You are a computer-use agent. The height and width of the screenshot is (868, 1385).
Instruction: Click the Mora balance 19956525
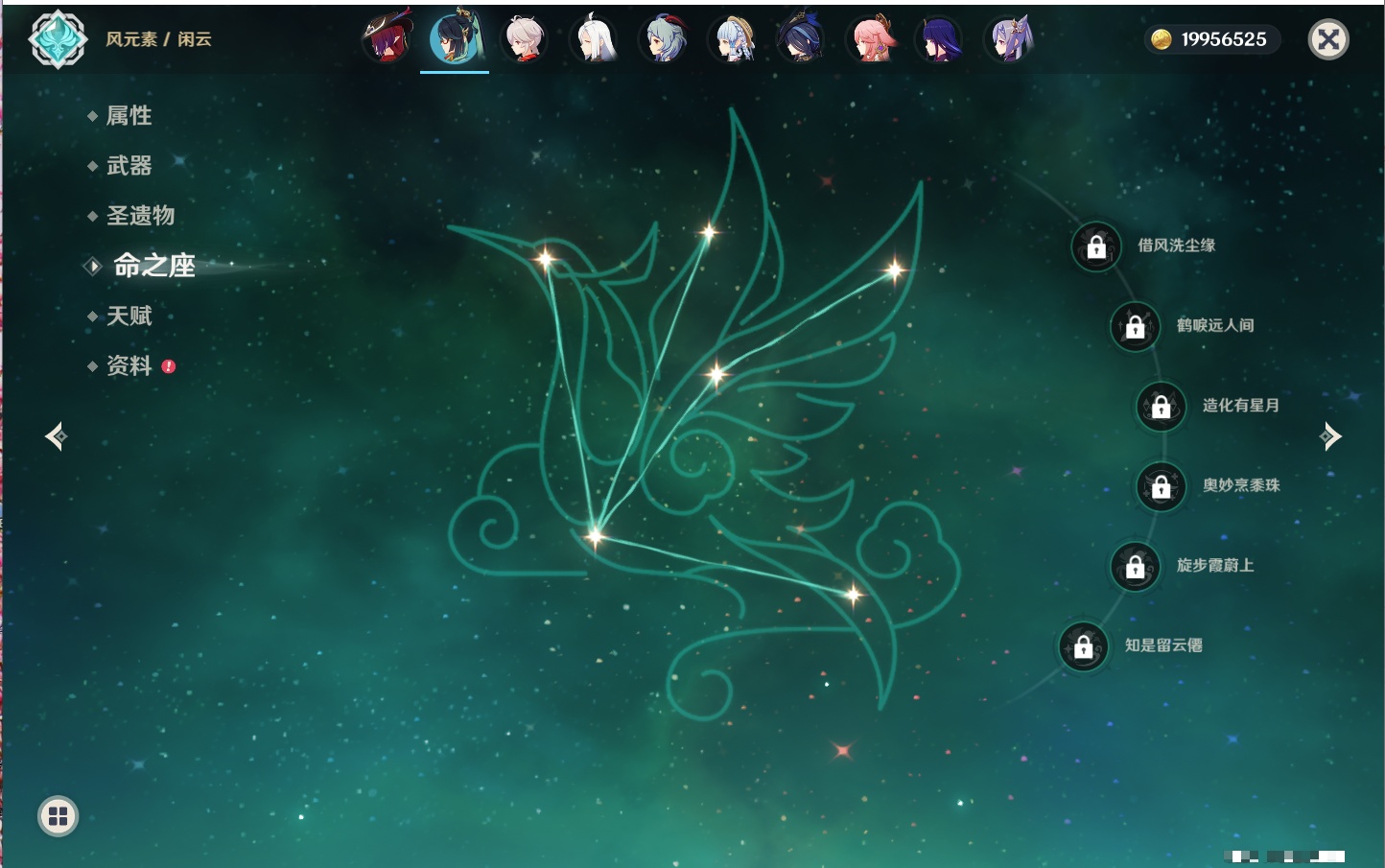pyautogui.click(x=1224, y=39)
